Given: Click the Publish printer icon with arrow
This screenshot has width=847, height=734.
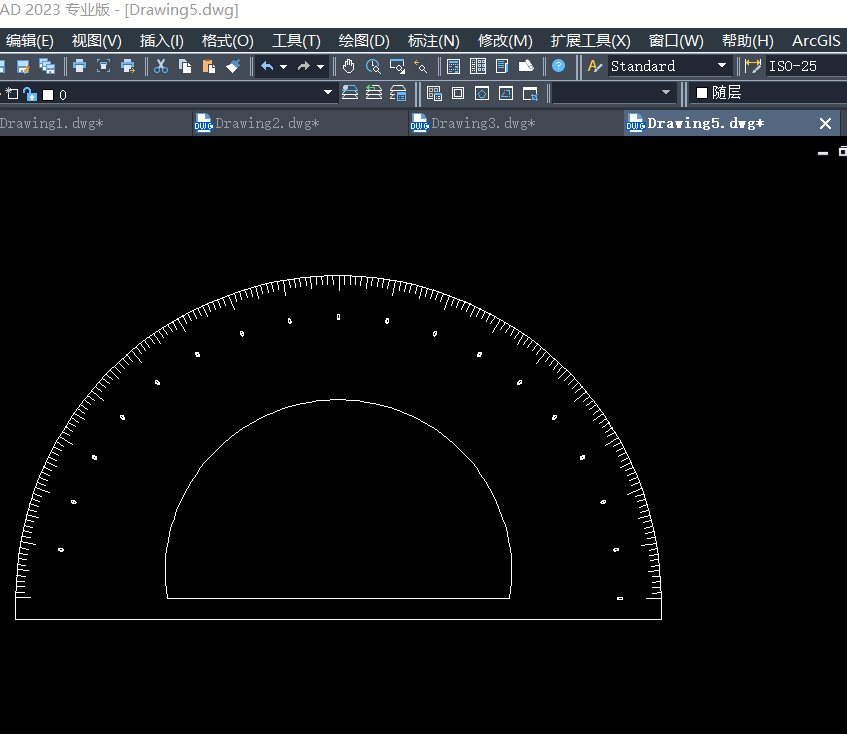Looking at the screenshot, I should coord(128,66).
